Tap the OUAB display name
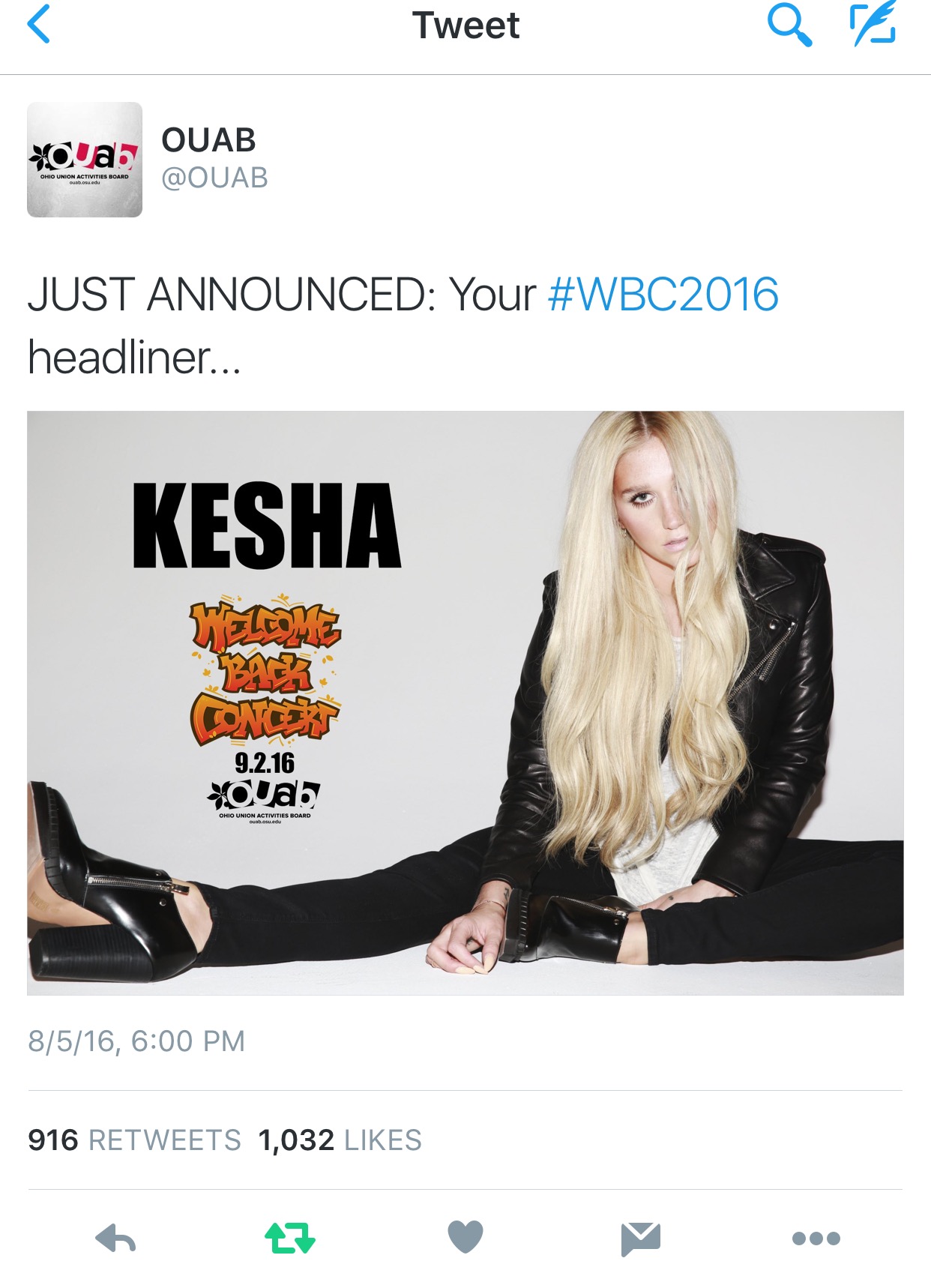This screenshot has height=1288, width=931. click(x=209, y=140)
